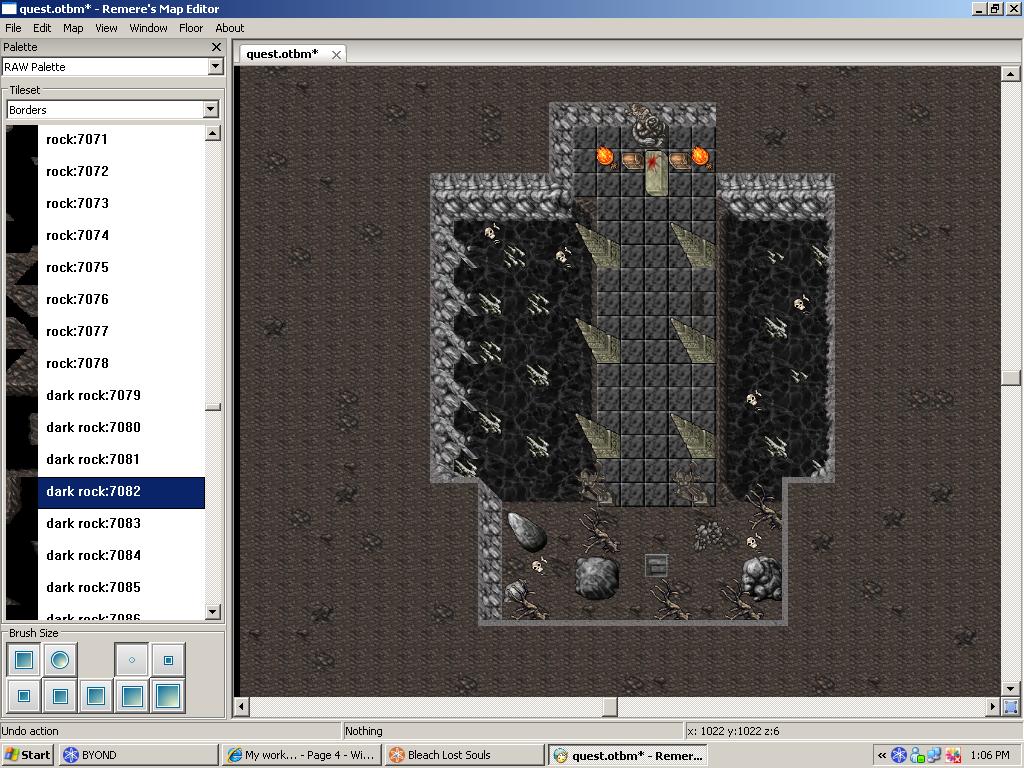Image resolution: width=1024 pixels, height=768 pixels.
Task: Select dark rock:7080 in the list
Action: (x=105, y=427)
